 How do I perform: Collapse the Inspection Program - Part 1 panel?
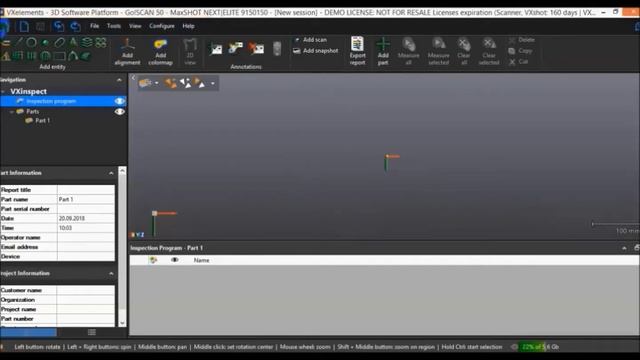[x=624, y=248]
